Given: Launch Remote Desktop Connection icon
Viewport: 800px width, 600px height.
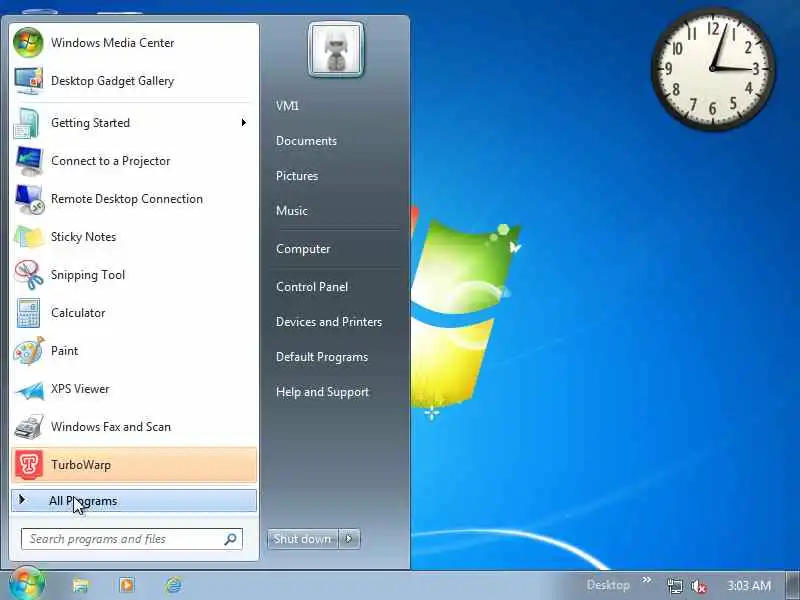Looking at the screenshot, I should pyautogui.click(x=29, y=199).
